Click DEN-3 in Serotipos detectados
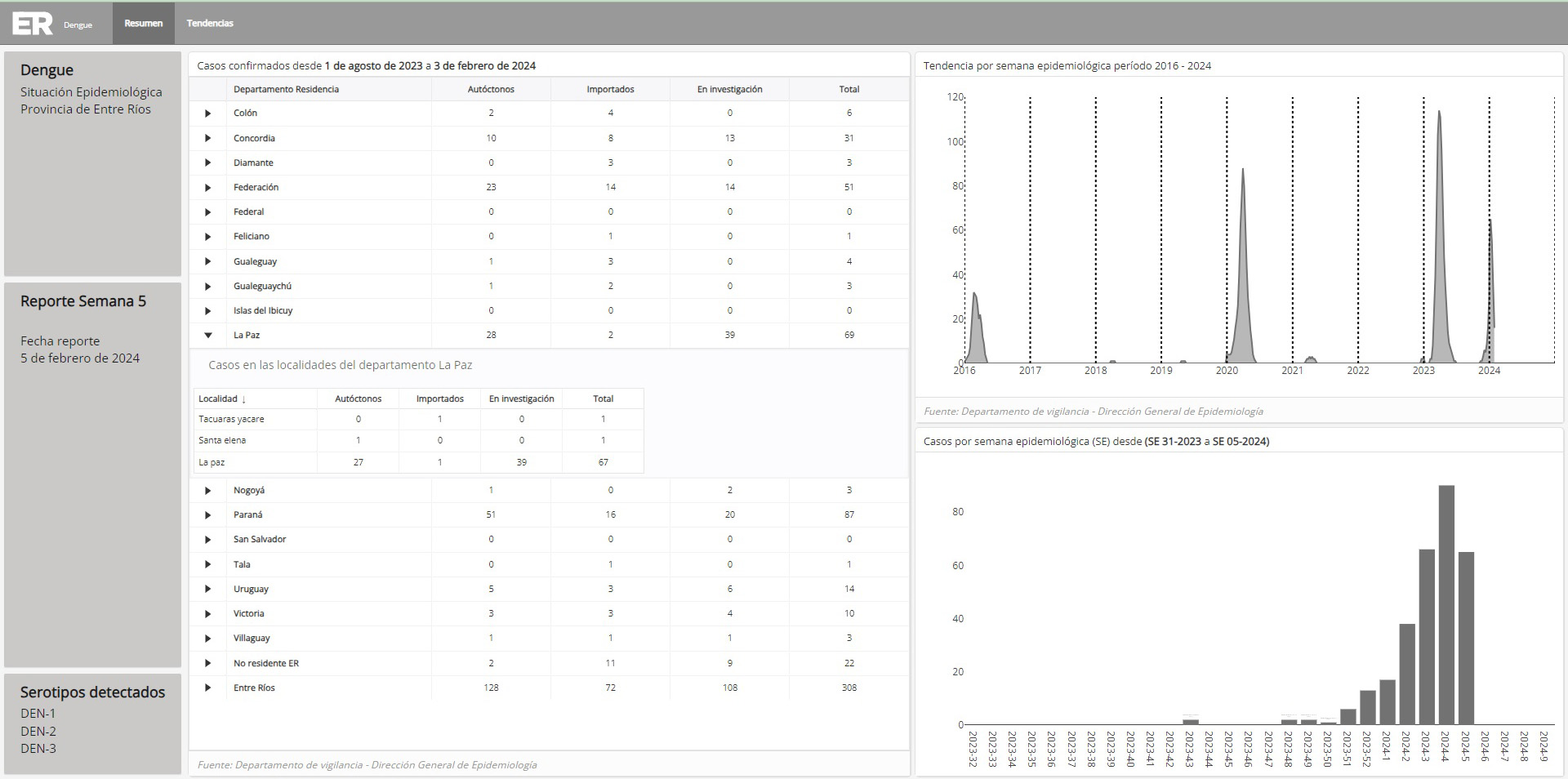 pos(38,749)
